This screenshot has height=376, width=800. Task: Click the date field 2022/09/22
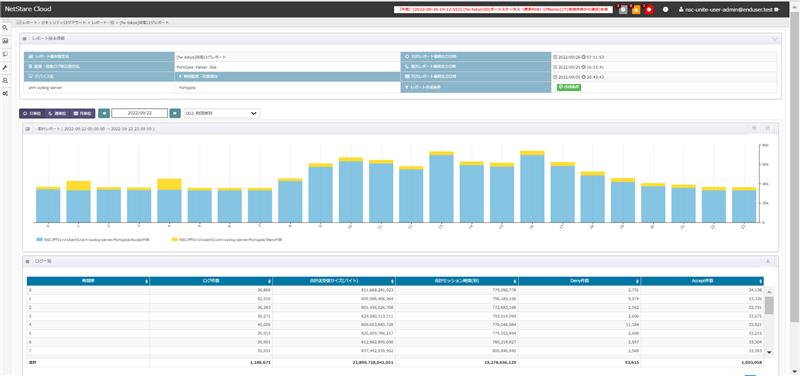(x=140, y=113)
